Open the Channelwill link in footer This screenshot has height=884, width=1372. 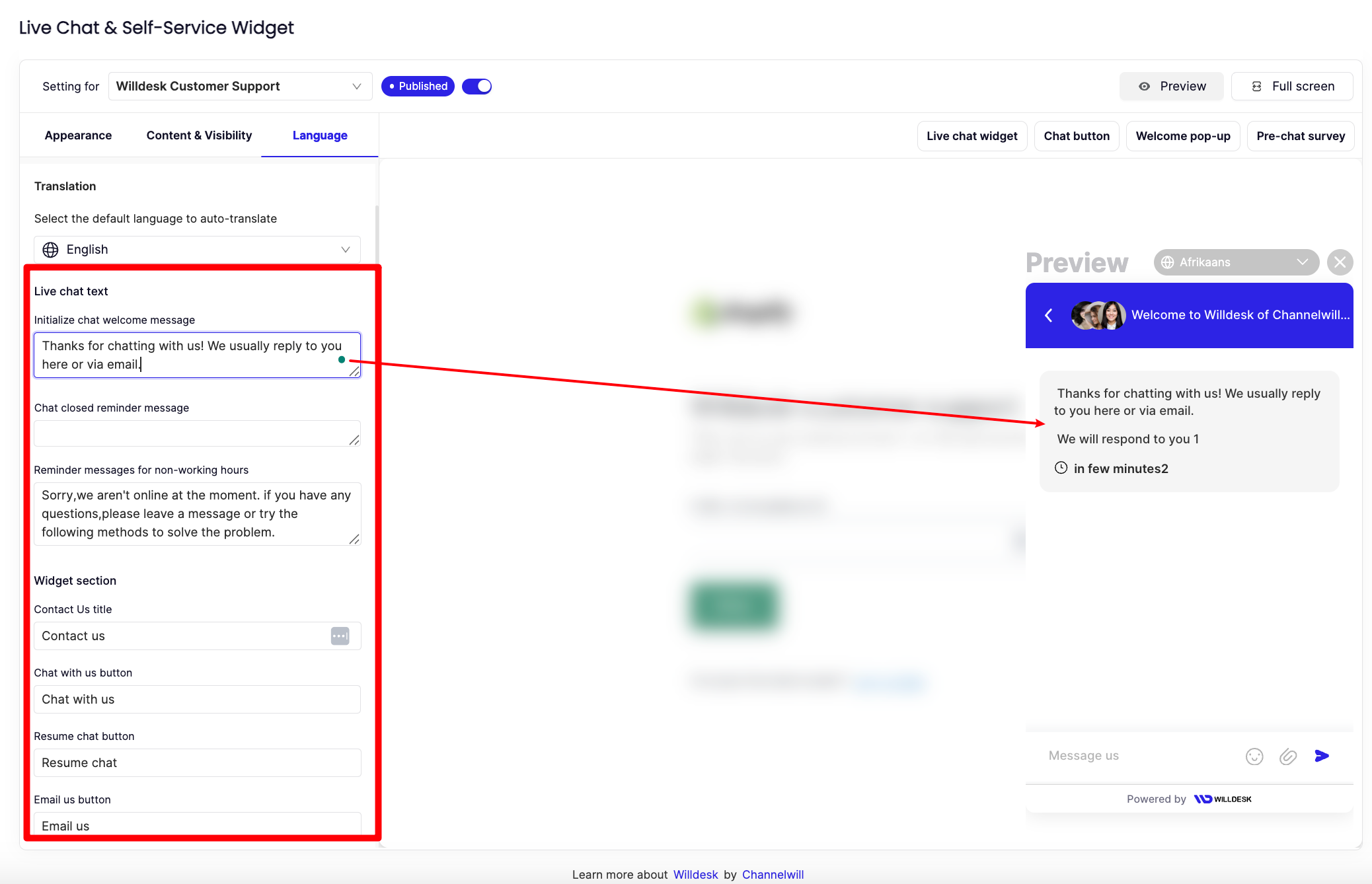pyautogui.click(x=773, y=875)
